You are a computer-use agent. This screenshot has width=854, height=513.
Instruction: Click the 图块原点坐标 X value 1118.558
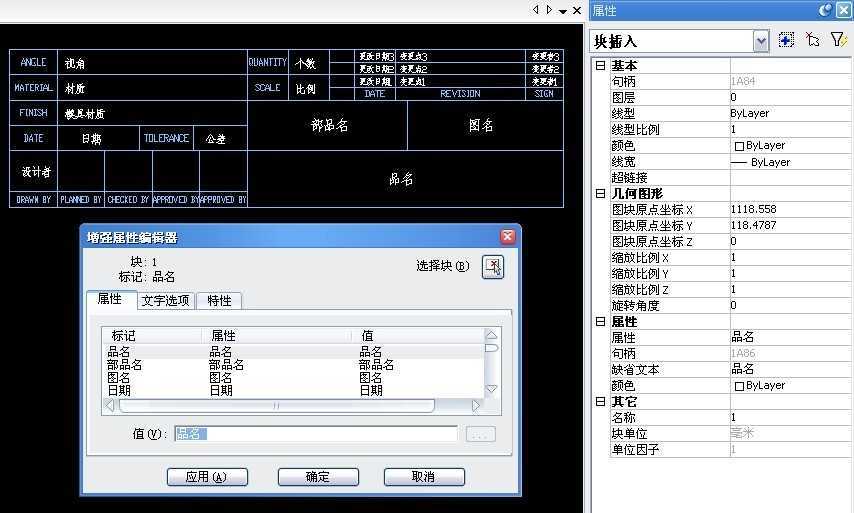click(790, 209)
